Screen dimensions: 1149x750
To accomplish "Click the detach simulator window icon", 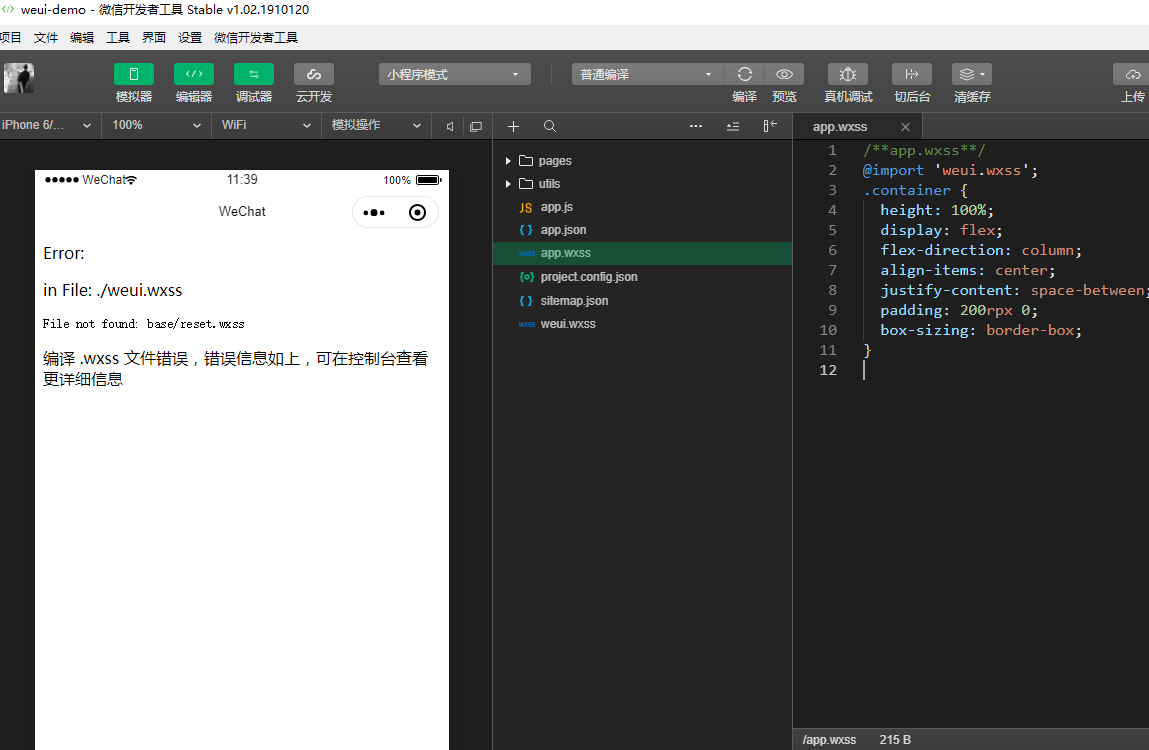I will [x=476, y=126].
